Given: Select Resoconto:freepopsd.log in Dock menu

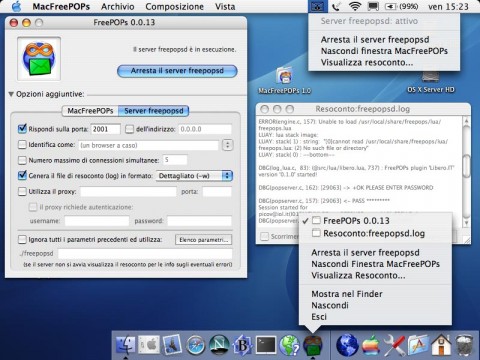Looking at the screenshot, I should coord(375,233).
